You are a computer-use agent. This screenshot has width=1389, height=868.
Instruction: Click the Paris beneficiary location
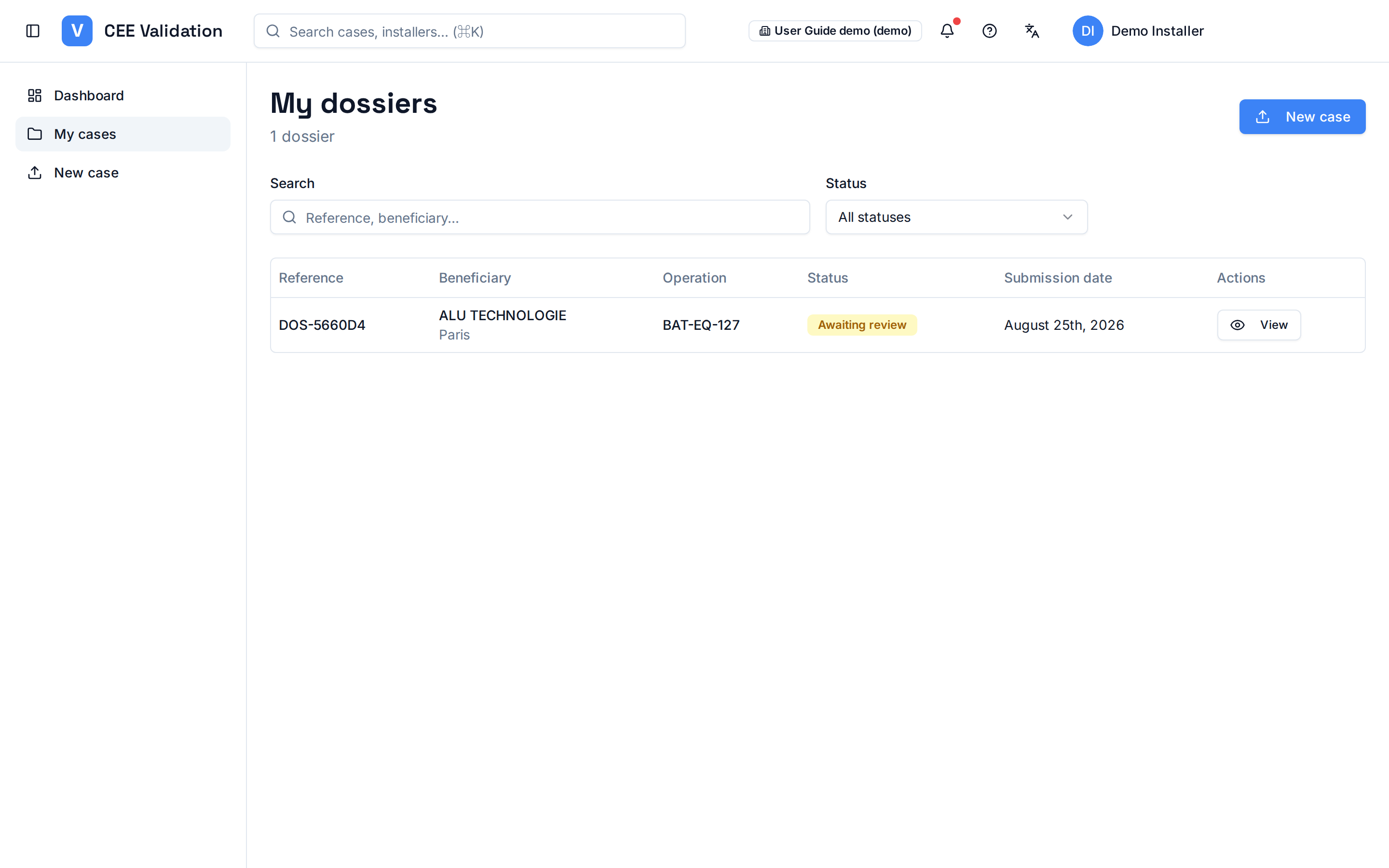point(454,335)
